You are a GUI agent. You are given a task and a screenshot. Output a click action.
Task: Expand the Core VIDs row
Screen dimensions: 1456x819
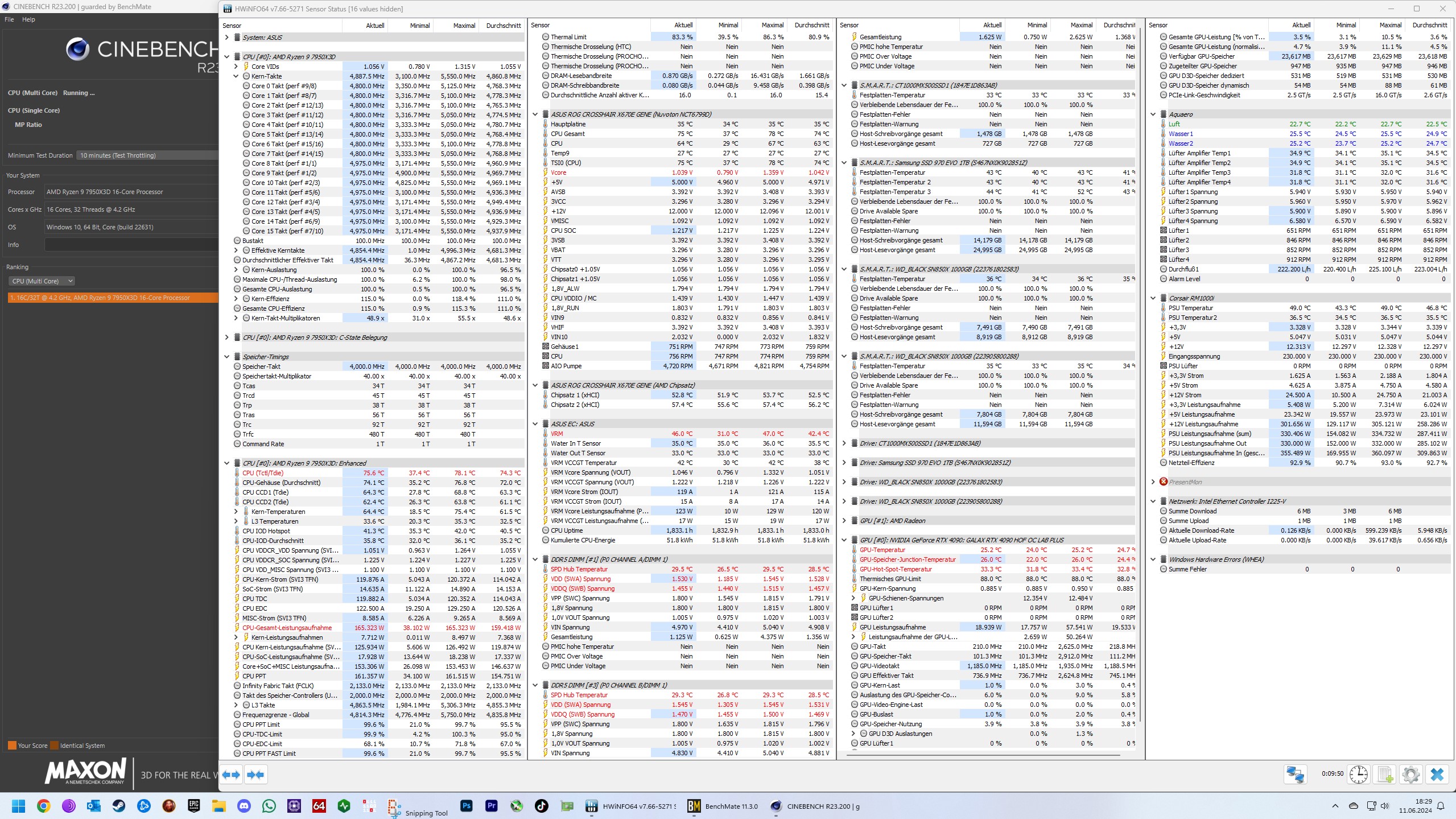[236, 67]
